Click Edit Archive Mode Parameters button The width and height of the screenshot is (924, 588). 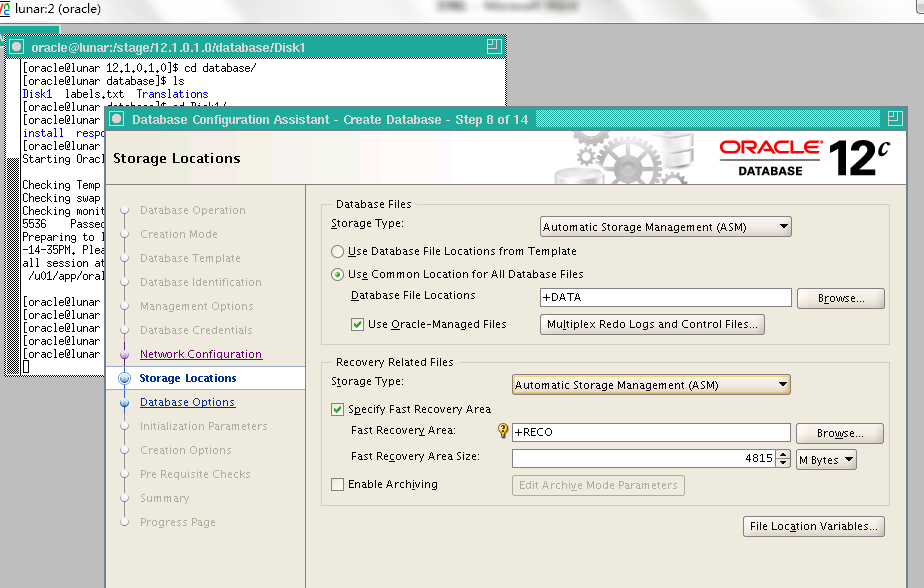598,485
